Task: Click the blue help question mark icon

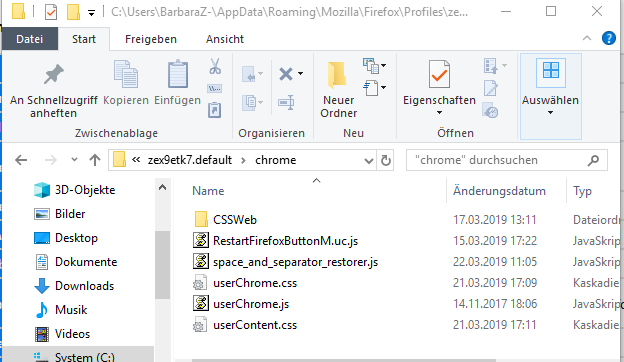Action: 608,39
